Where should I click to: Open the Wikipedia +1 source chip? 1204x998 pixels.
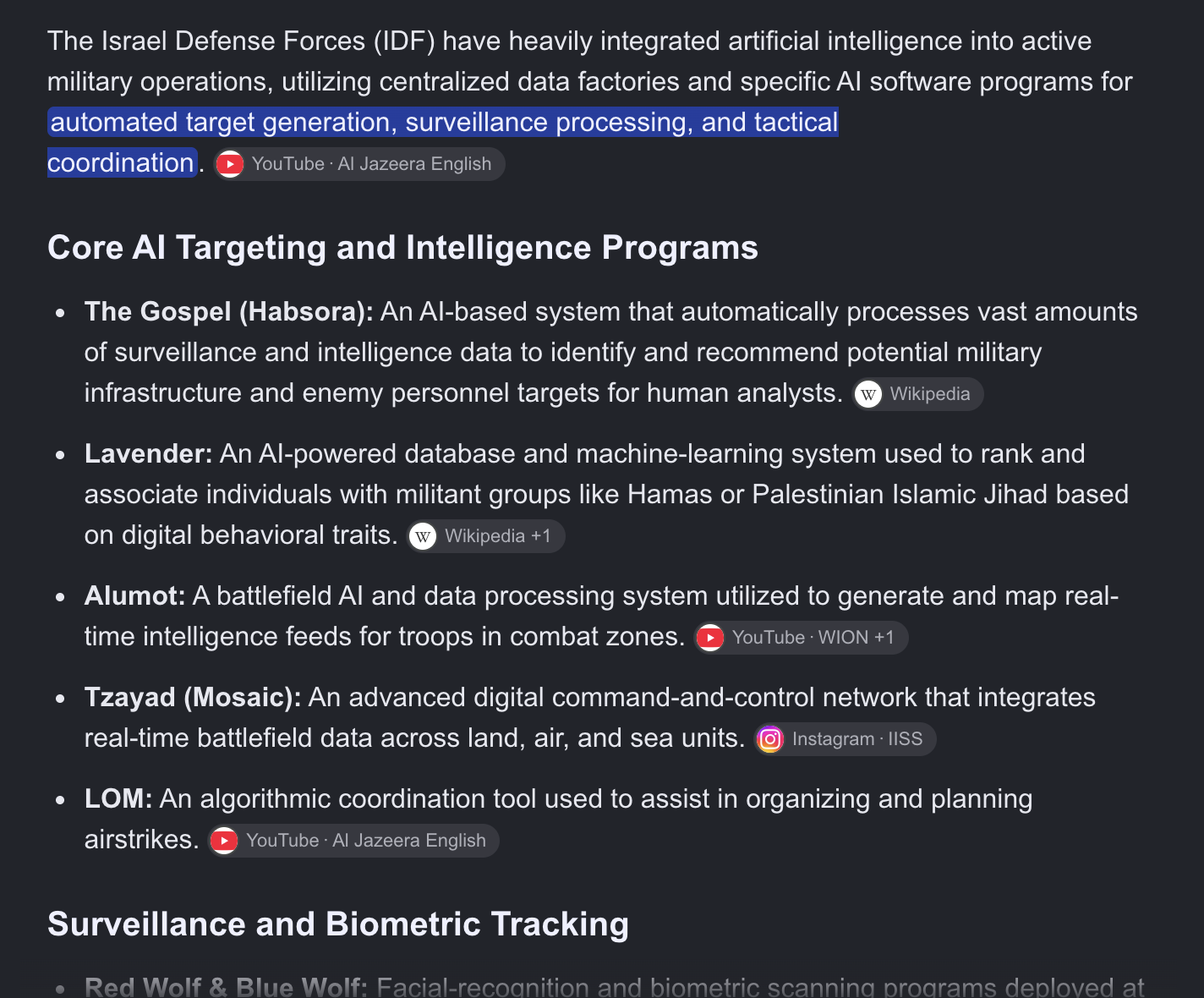pos(486,536)
